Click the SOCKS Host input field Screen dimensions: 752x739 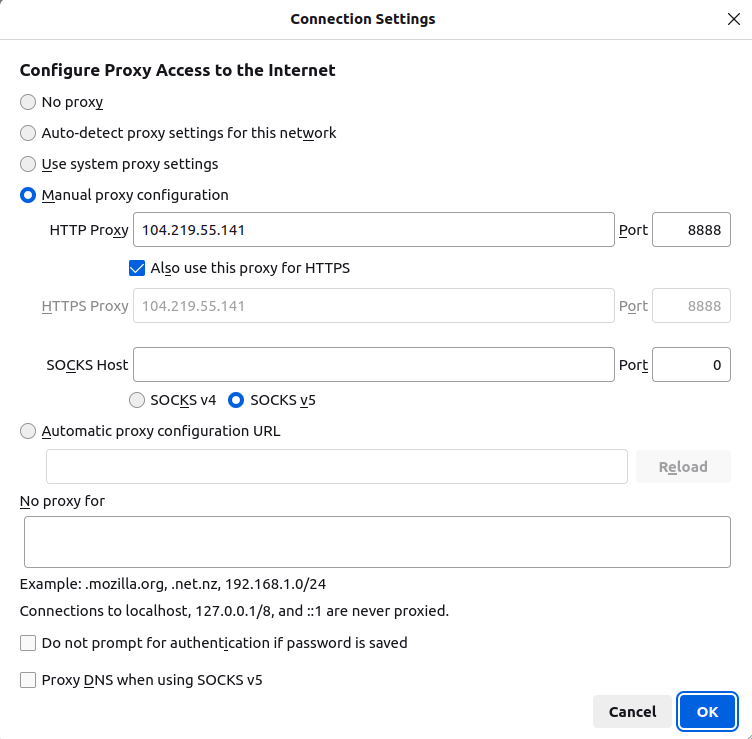click(373, 365)
